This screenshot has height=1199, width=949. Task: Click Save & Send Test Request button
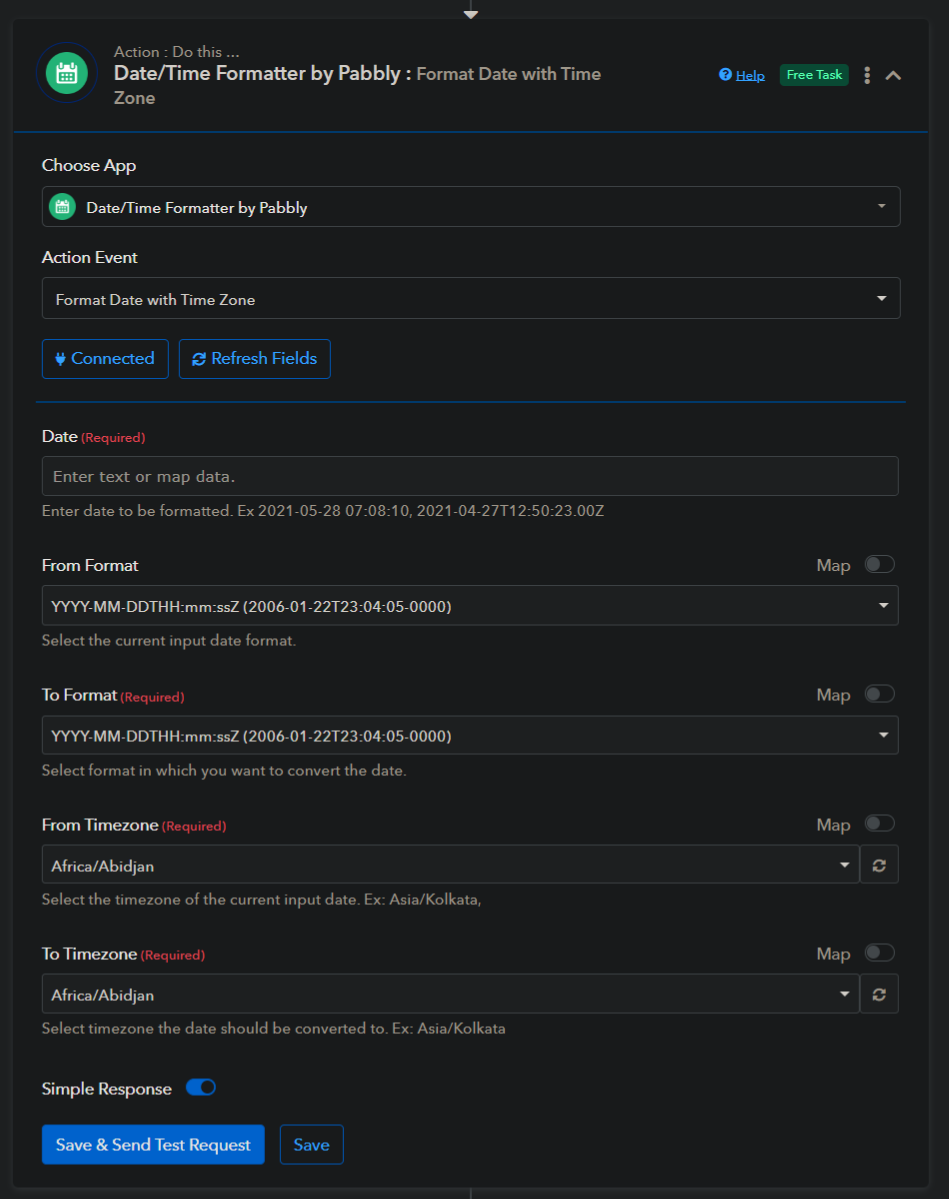click(x=153, y=1145)
